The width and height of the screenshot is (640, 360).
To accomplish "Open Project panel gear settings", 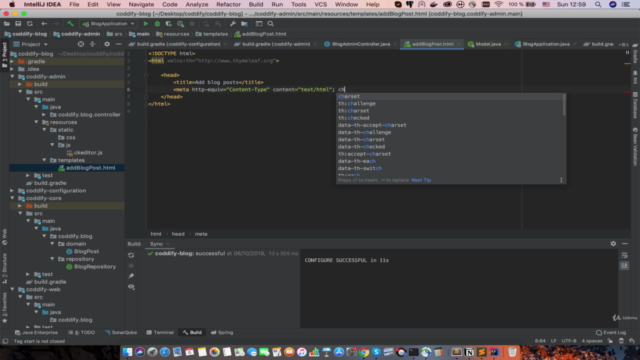I will click(x=107, y=44).
